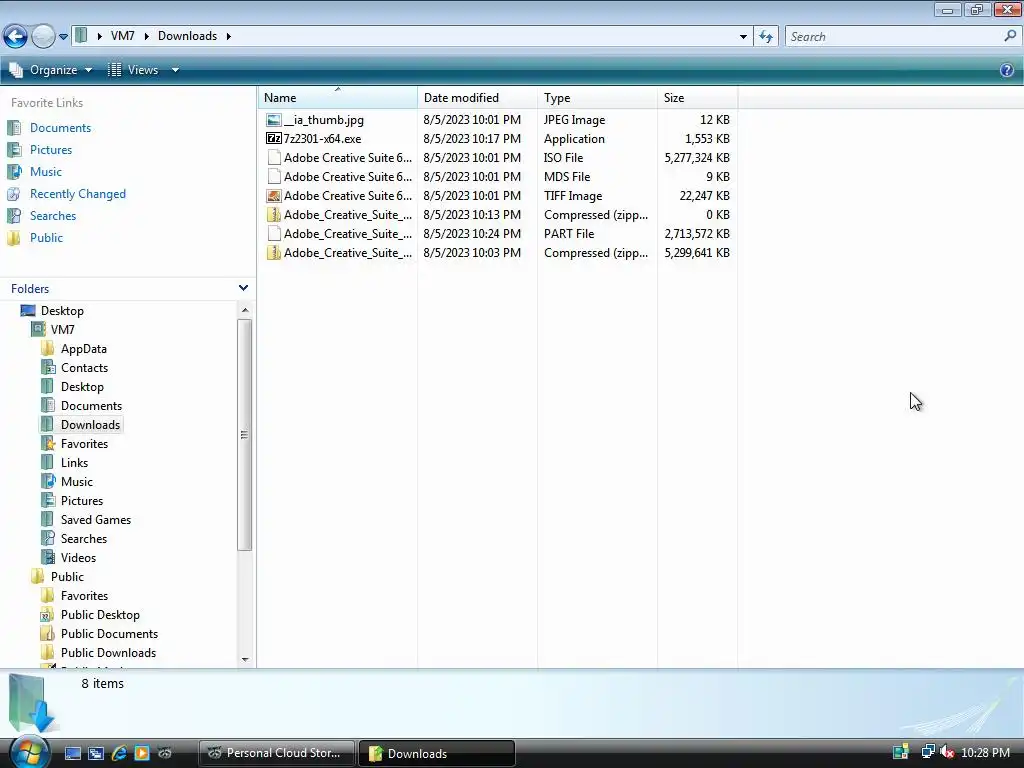This screenshot has height=768, width=1024.
Task: Open the recent pages dropdown arrow
Action: (63, 37)
